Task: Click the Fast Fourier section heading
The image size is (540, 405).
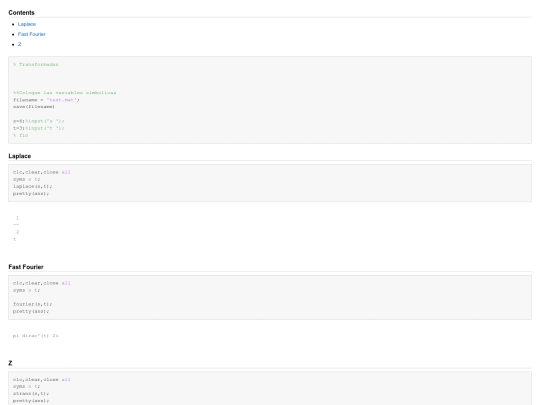Action: 26,267
